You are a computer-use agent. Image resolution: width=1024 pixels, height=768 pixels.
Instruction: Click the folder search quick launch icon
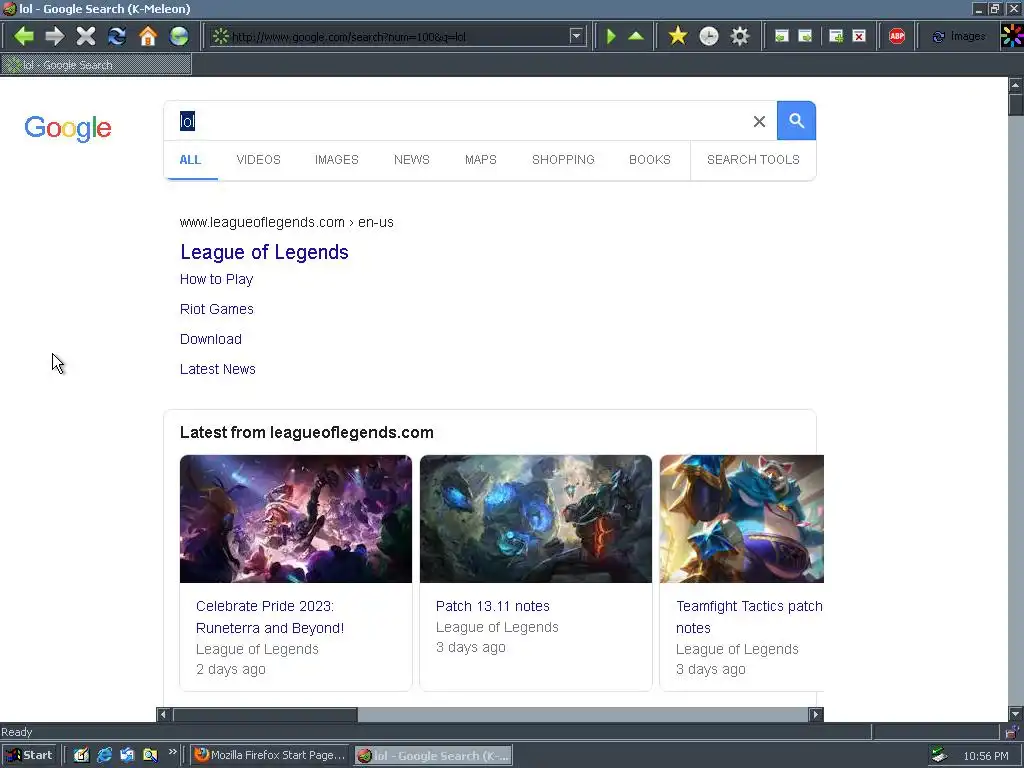(150, 755)
